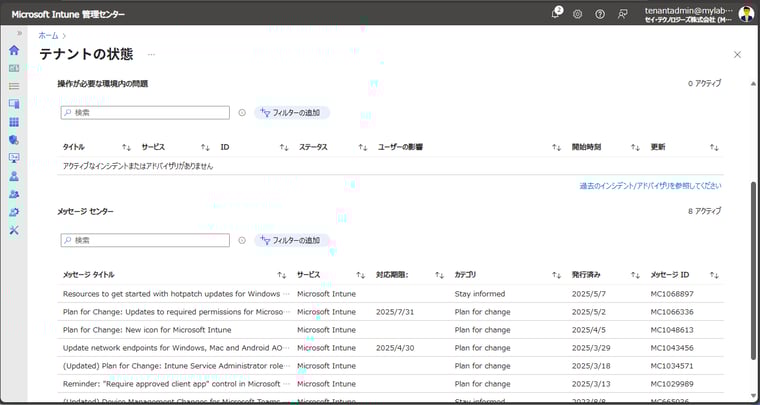Sort messages by メッセージ タイトル column
This screenshot has height=405, width=760.
[x=282, y=275]
